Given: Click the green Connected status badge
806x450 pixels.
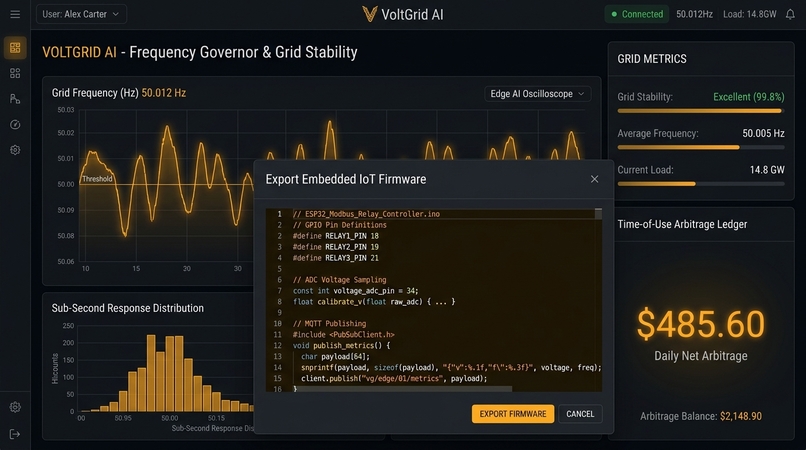Looking at the screenshot, I should point(637,14).
